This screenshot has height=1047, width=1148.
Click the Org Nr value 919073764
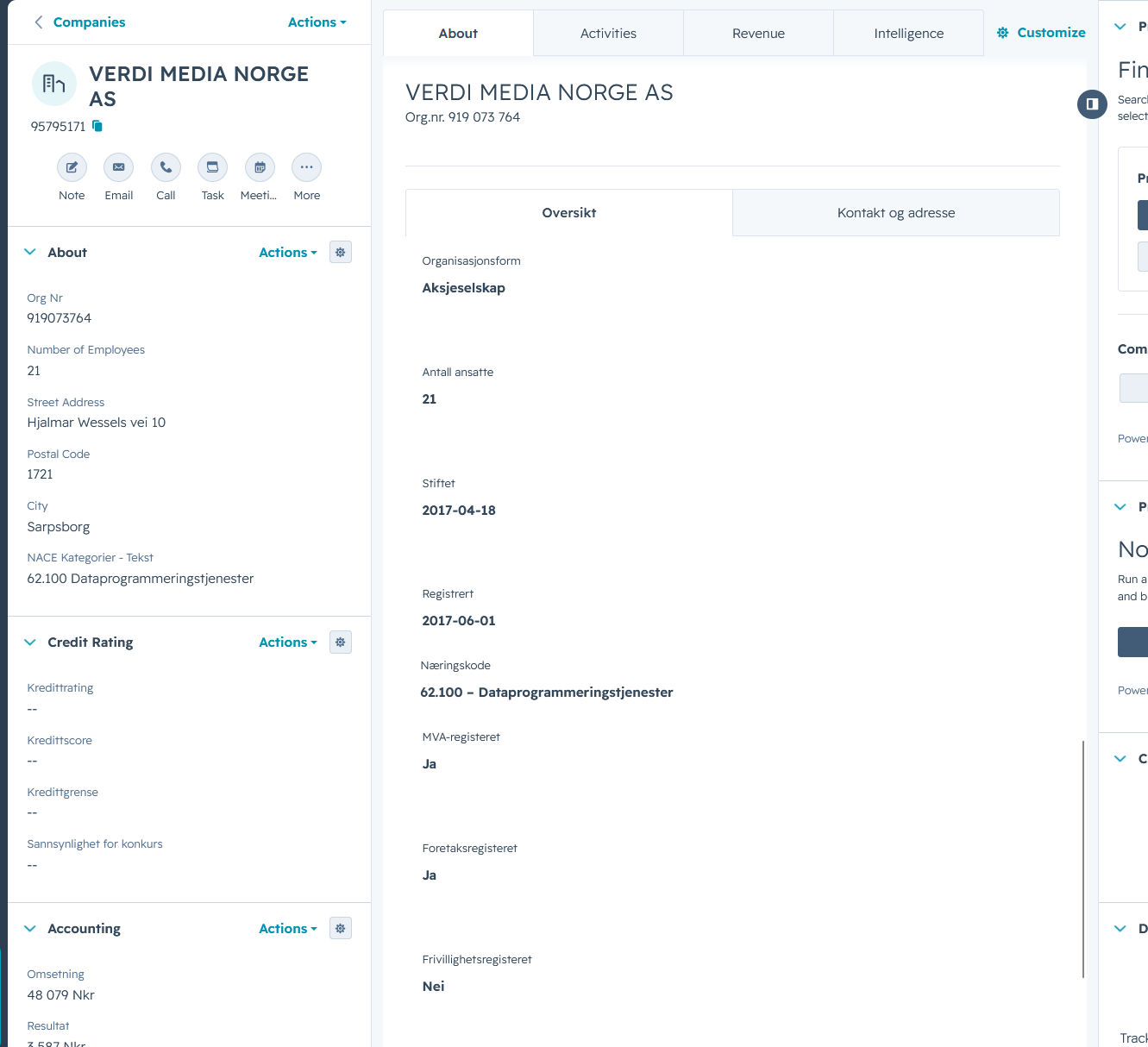pyautogui.click(x=60, y=318)
